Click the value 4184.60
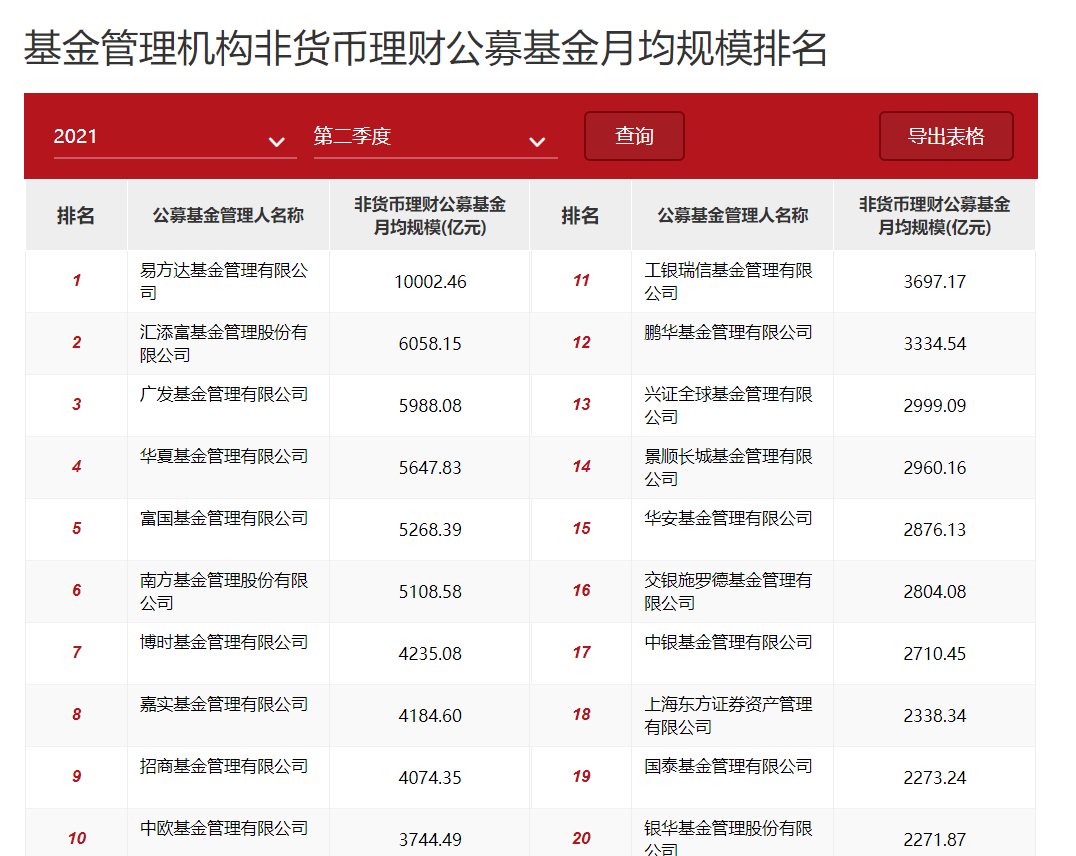This screenshot has width=1076, height=856. 430,716
